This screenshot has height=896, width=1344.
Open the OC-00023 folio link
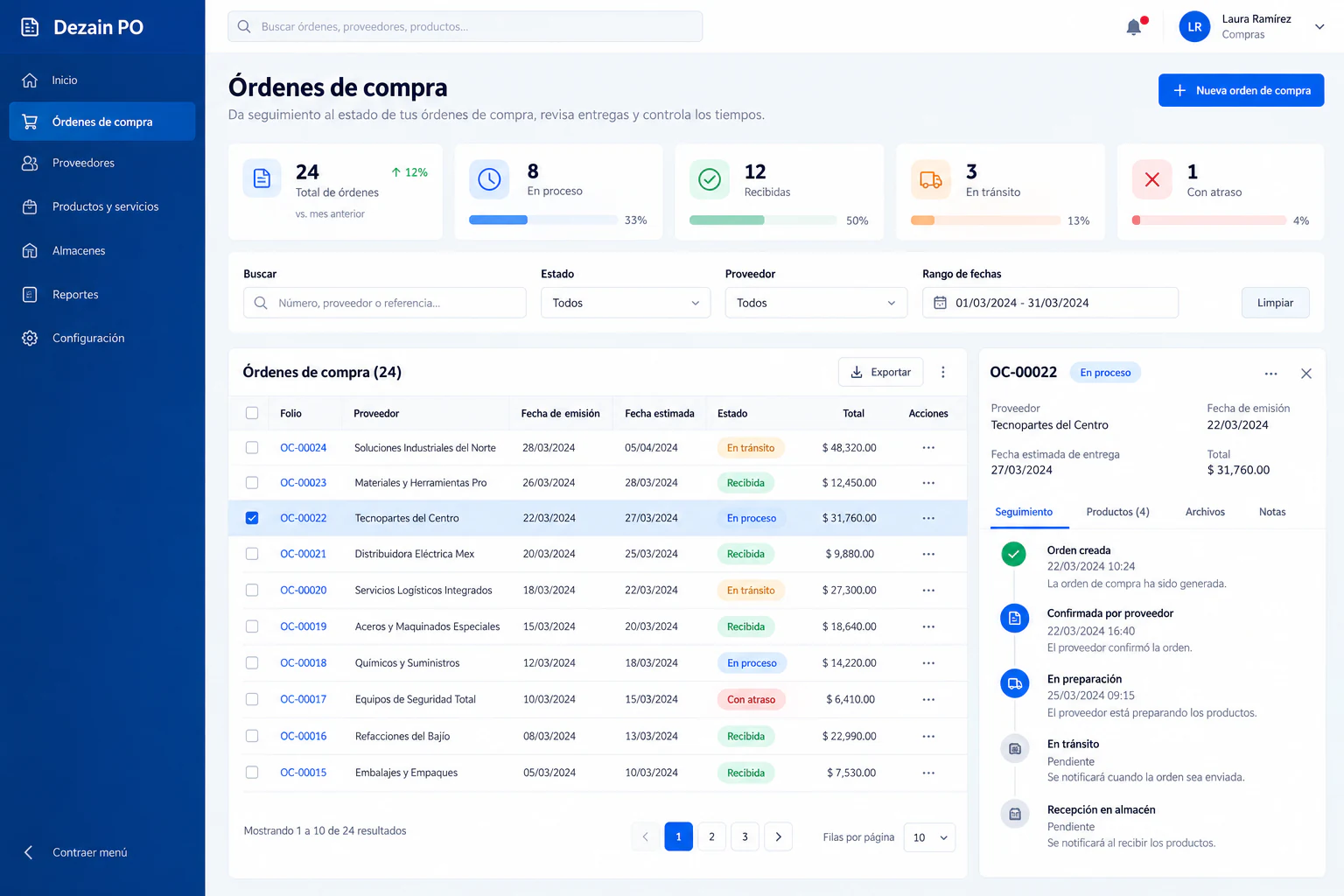(303, 483)
